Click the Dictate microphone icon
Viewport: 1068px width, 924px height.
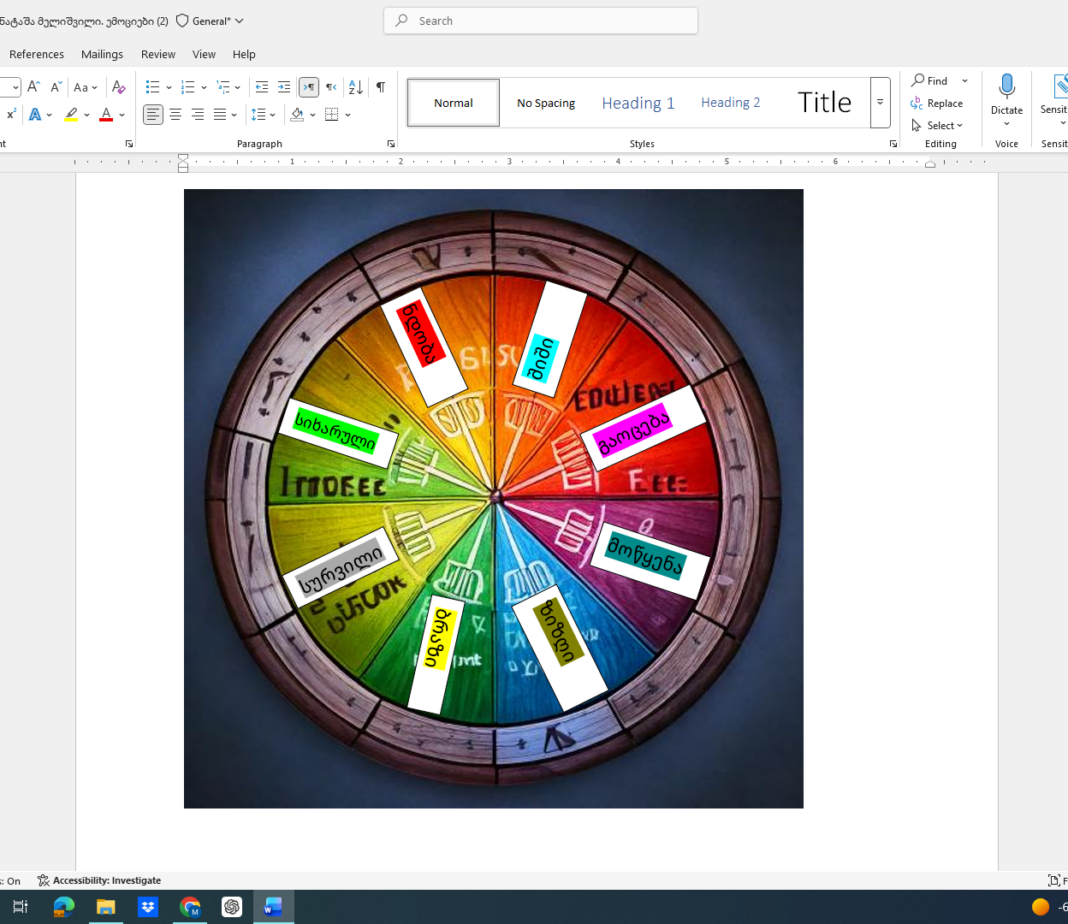pos(1006,88)
